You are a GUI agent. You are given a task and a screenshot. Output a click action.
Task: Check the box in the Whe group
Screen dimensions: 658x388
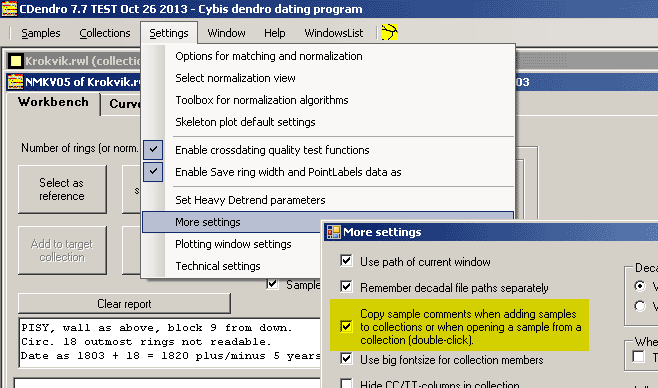pyautogui.click(x=639, y=357)
